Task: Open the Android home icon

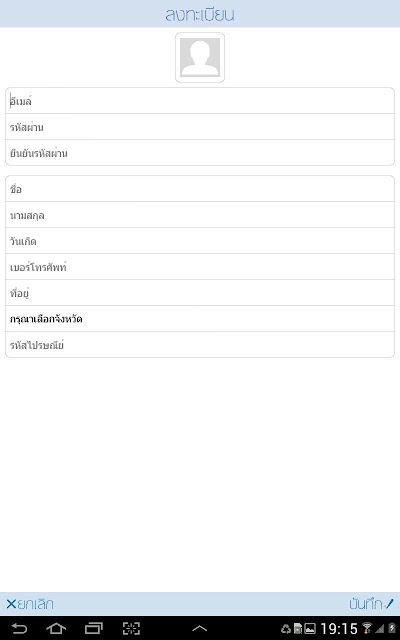Action: click(x=56, y=628)
